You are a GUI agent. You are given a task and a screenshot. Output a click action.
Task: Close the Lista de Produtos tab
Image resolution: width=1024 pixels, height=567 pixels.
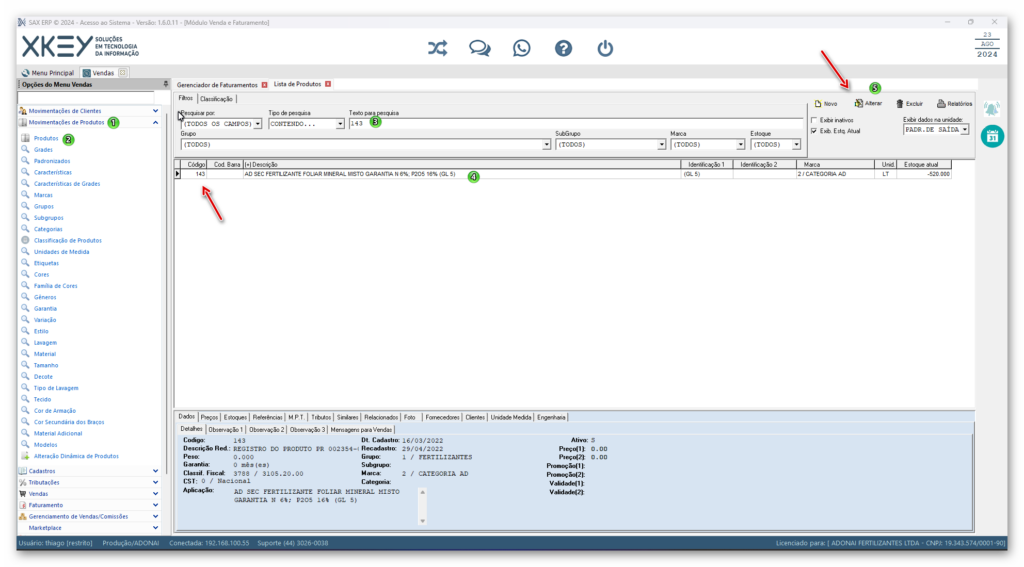(328, 84)
